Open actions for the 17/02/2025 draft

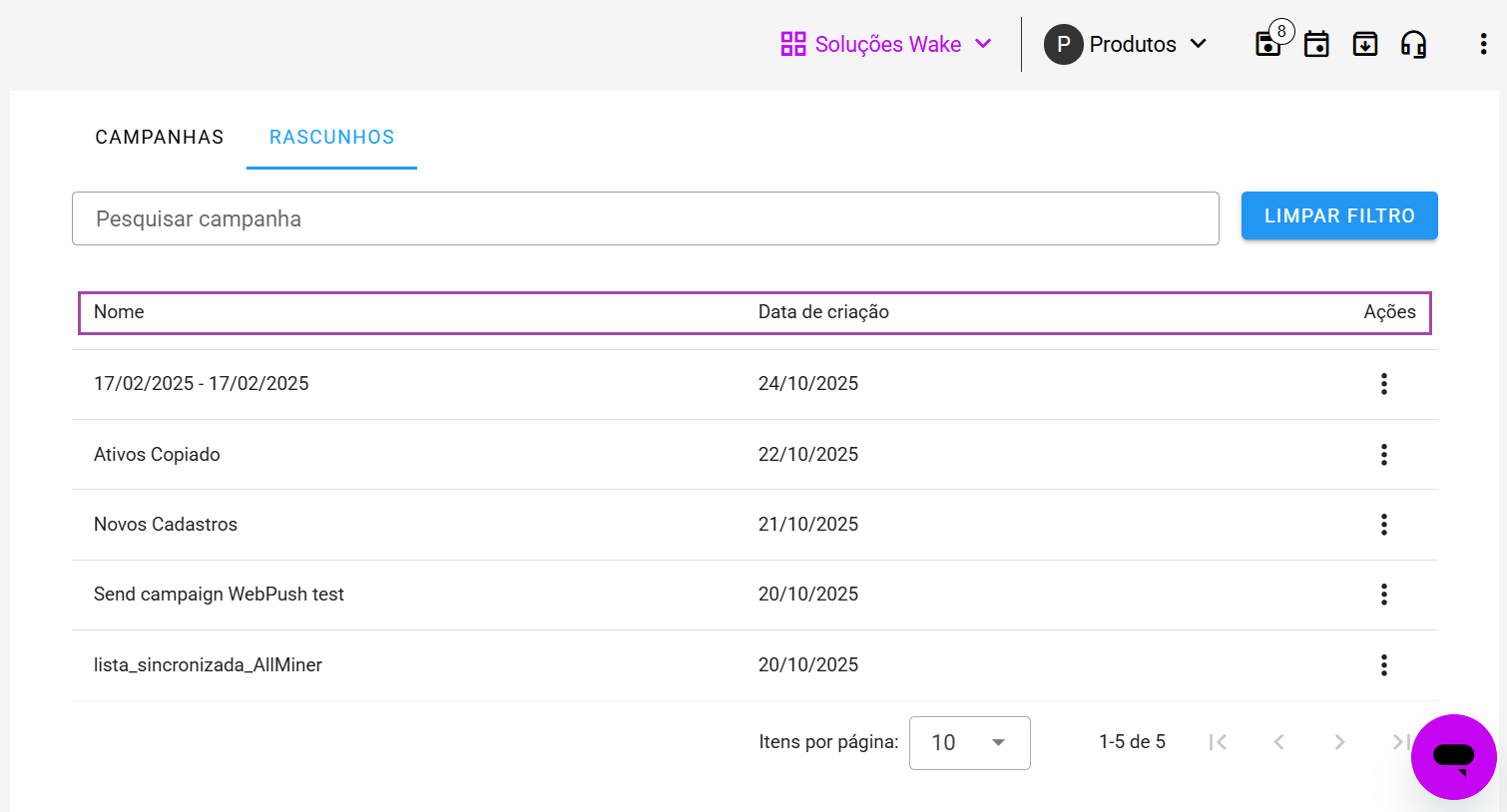tap(1383, 384)
